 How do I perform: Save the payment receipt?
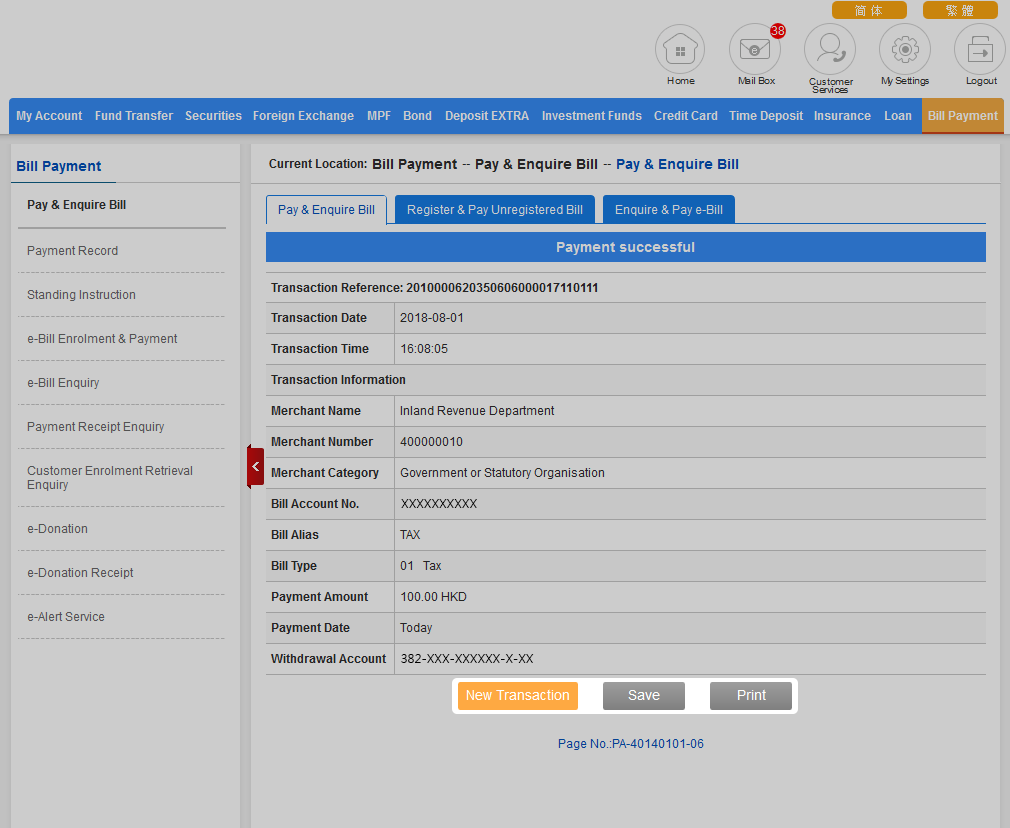643,696
